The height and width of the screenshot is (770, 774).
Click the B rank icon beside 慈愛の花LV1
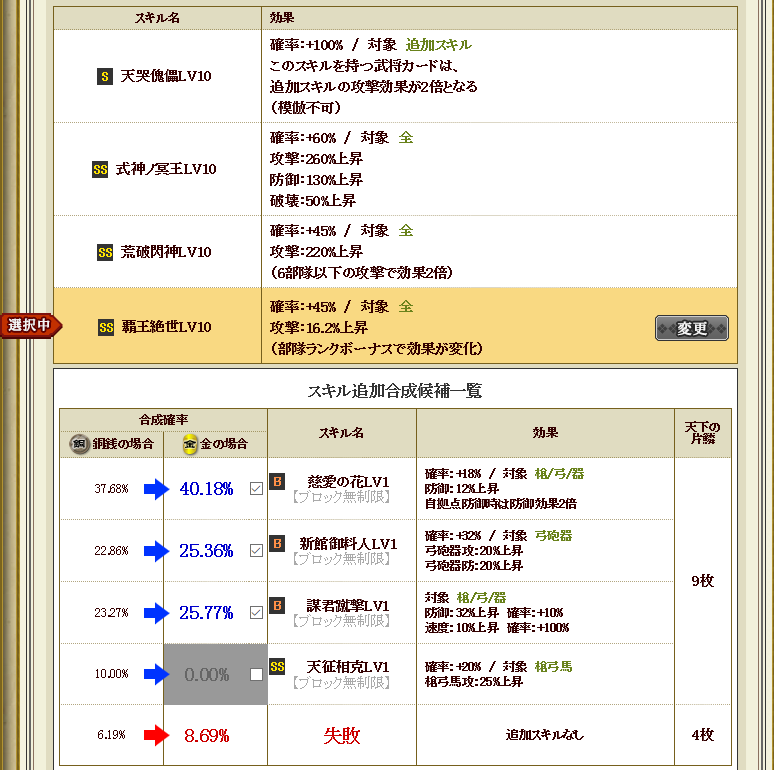(x=277, y=481)
